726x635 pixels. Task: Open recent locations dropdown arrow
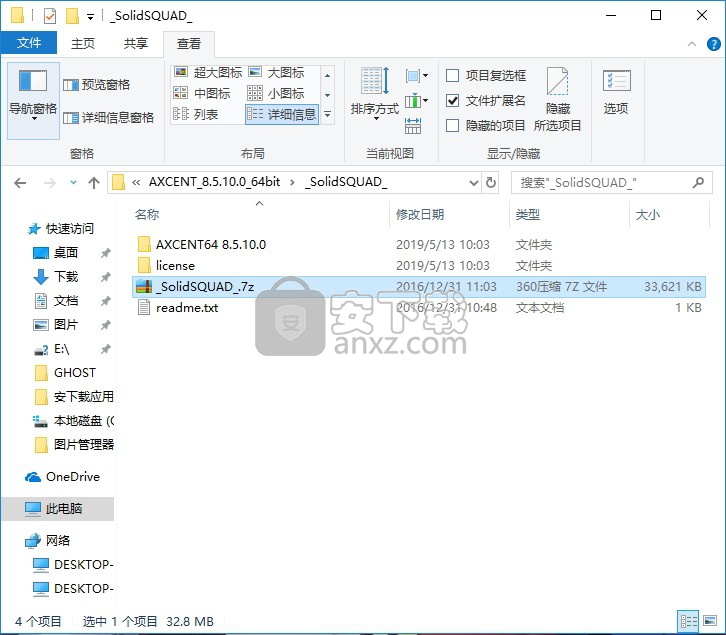pos(73,182)
